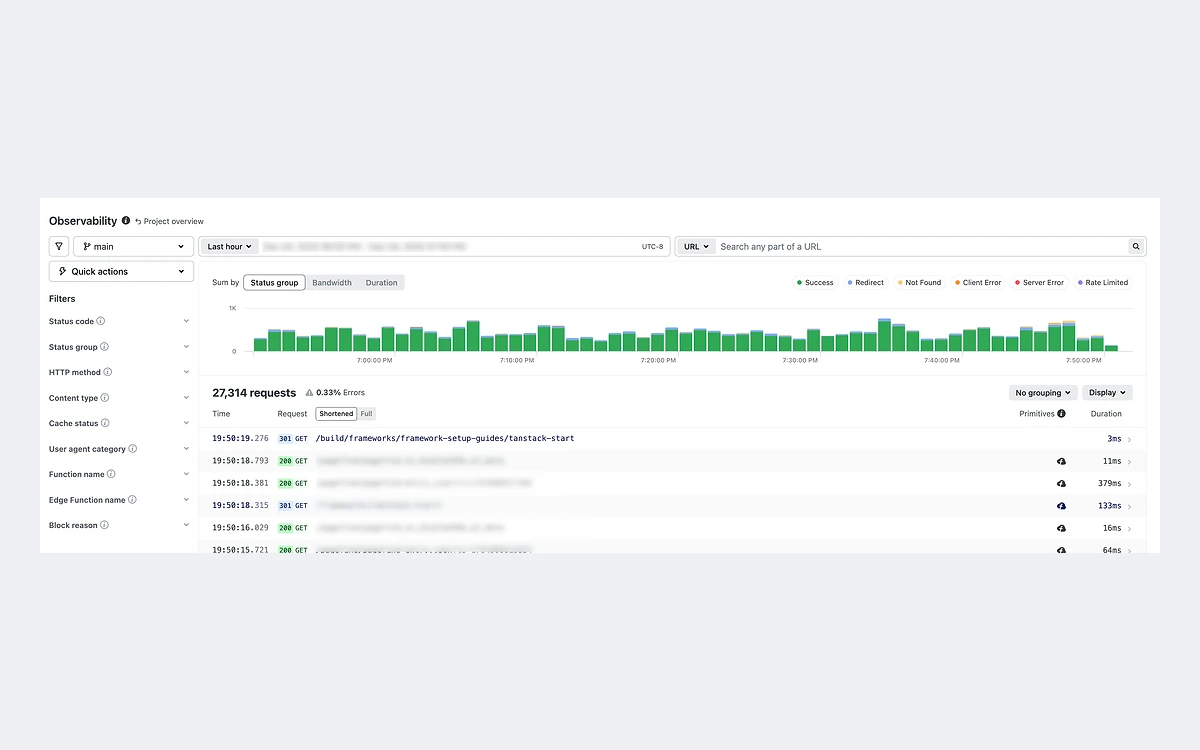1200x750 pixels.
Task: Expand the Status code filter chevron
Action: click(x=186, y=321)
